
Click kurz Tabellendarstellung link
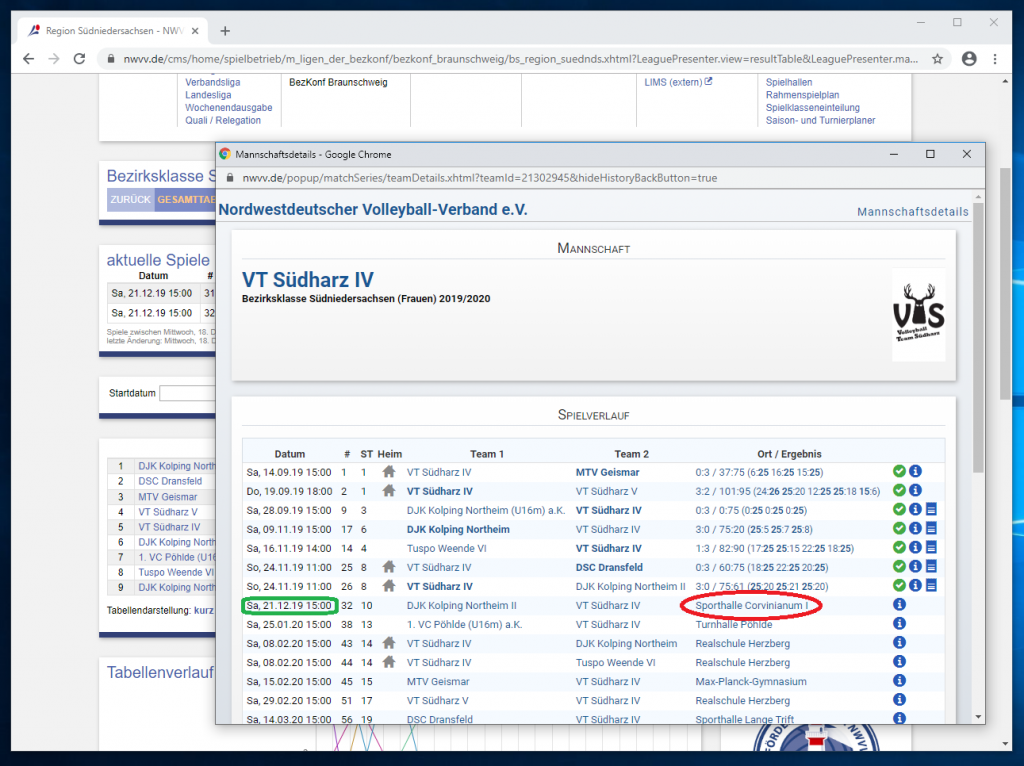[x=204, y=610]
